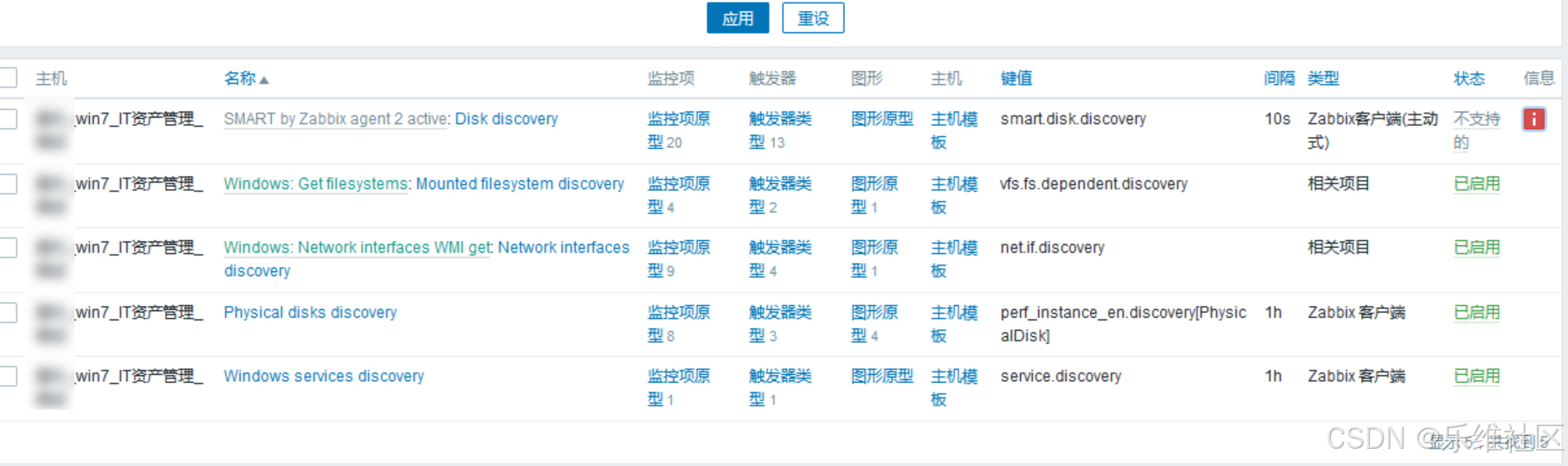Open 触发器类型 1 for Windows services discovery

coord(780,387)
